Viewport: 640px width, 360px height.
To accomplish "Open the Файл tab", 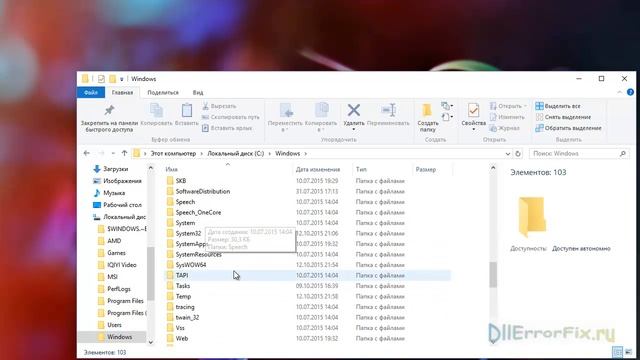I will pos(91,92).
